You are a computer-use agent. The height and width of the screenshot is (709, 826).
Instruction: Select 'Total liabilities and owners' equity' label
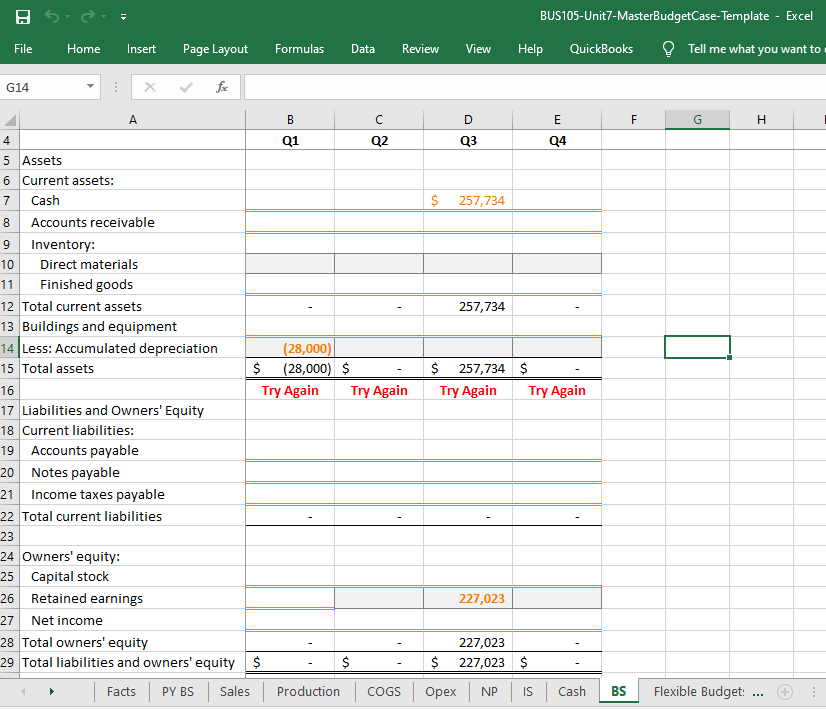[x=133, y=662]
